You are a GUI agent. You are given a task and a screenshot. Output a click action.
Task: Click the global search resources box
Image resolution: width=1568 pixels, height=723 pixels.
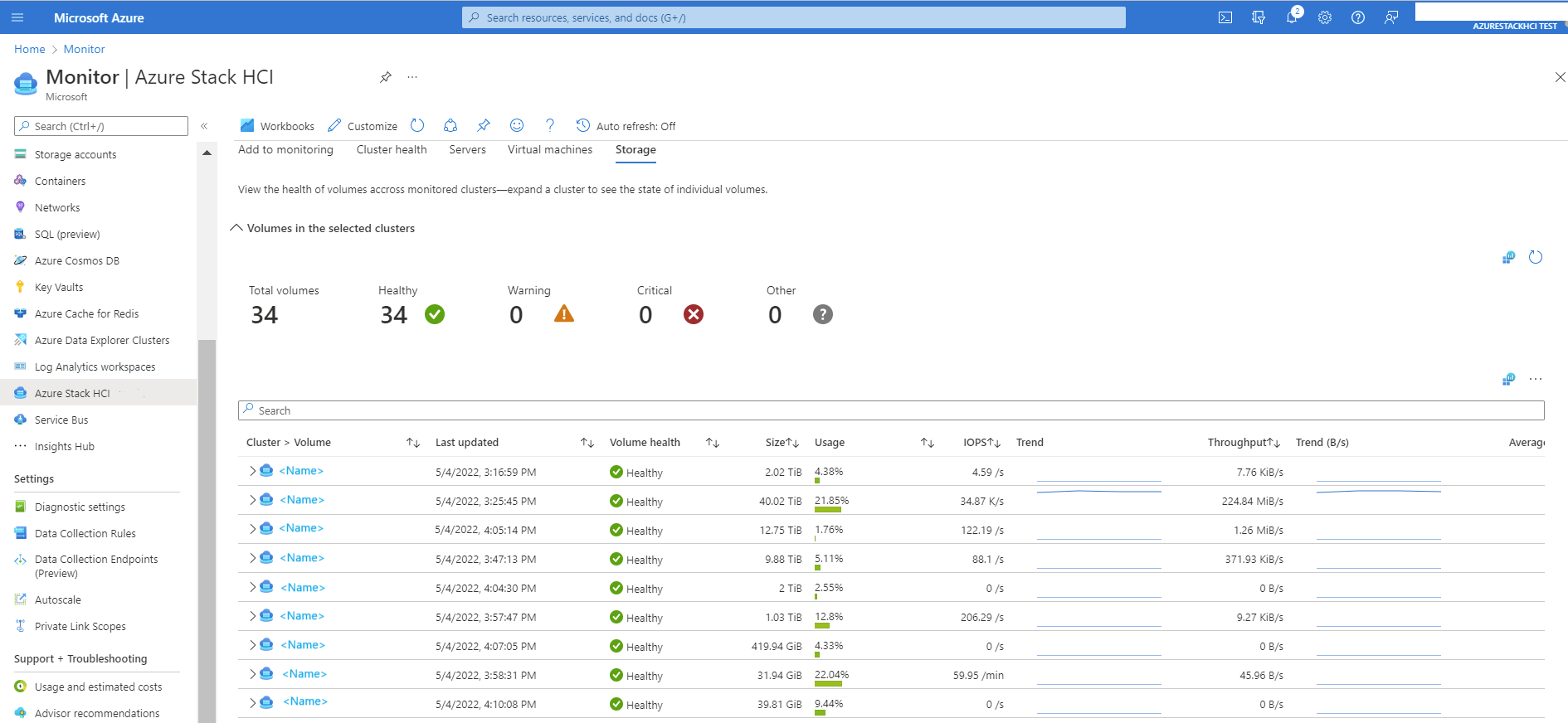pos(794,17)
